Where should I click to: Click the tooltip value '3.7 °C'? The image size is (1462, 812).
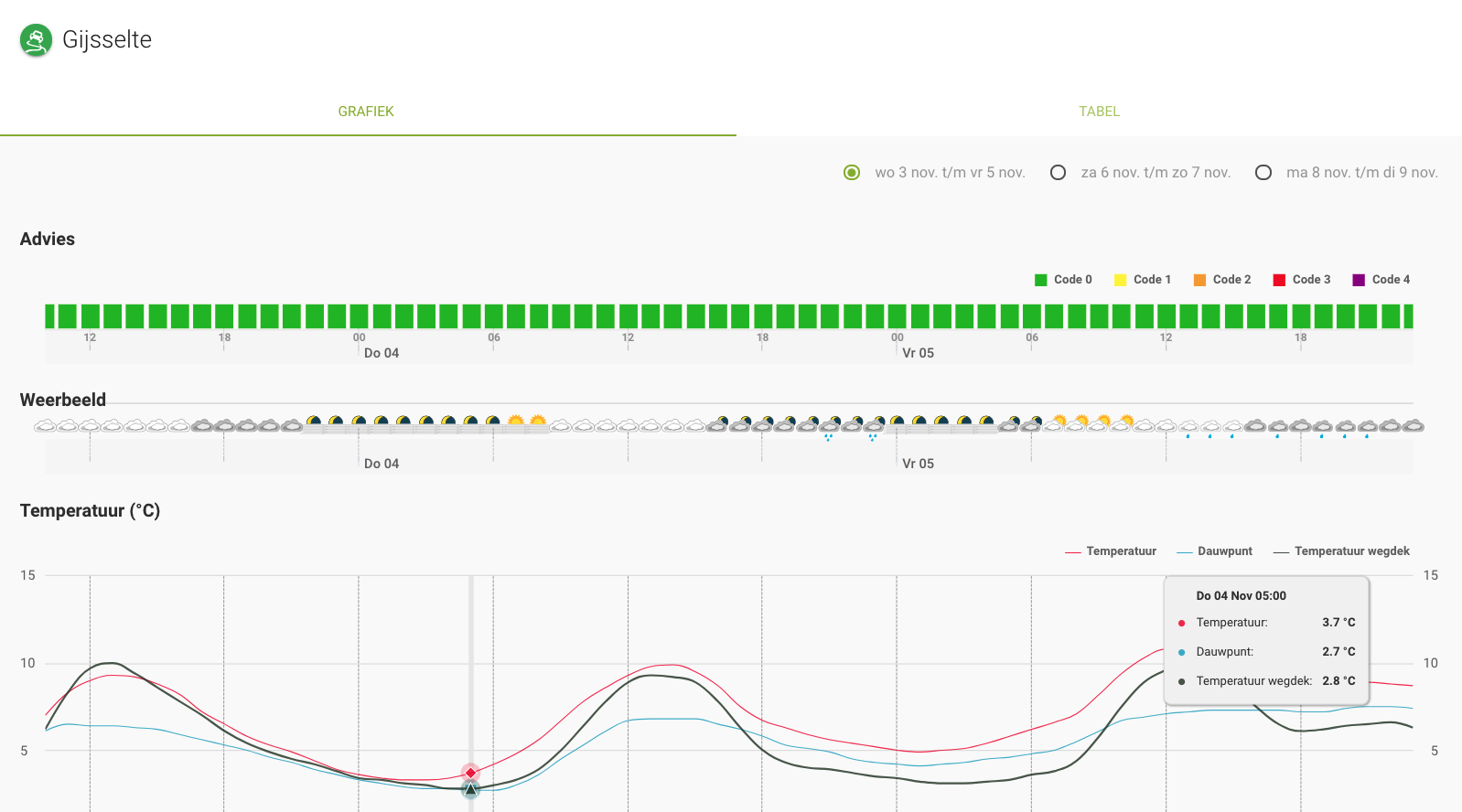click(1338, 623)
